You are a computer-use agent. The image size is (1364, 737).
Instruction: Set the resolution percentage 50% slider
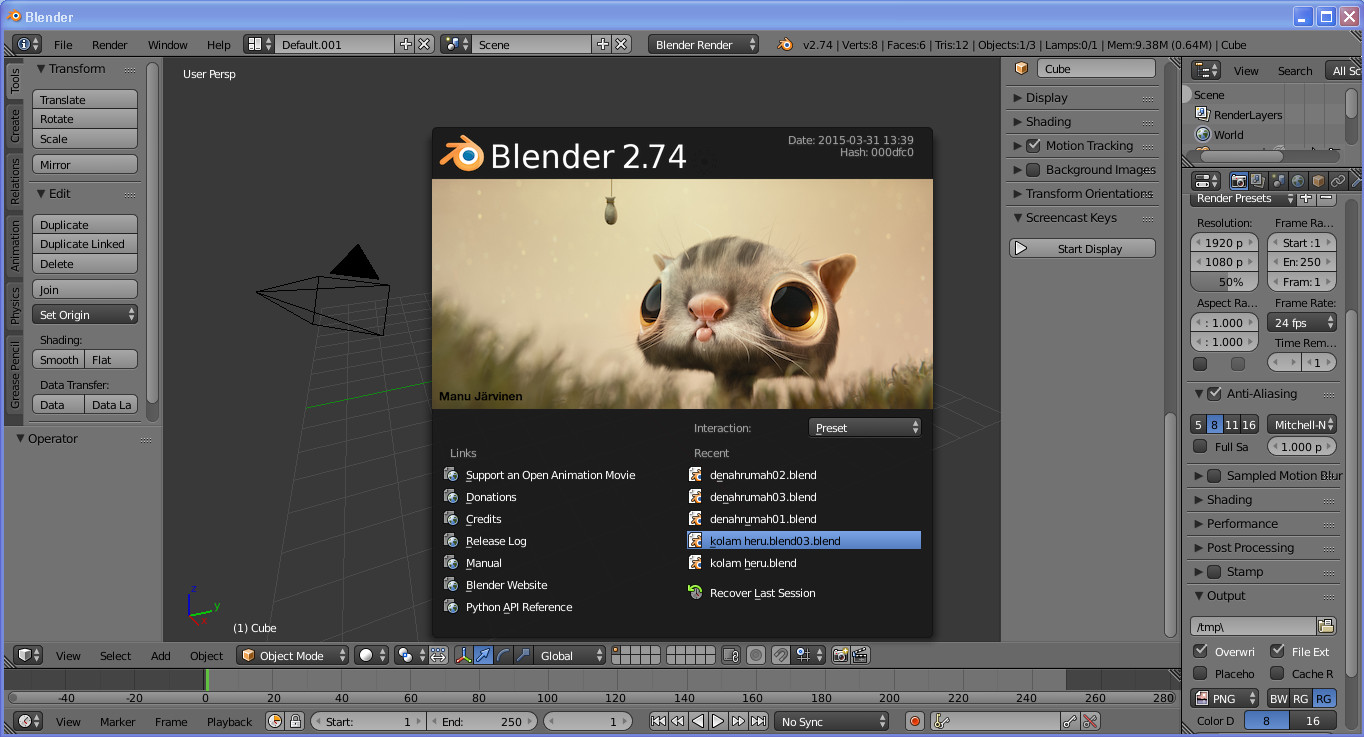pos(1225,282)
